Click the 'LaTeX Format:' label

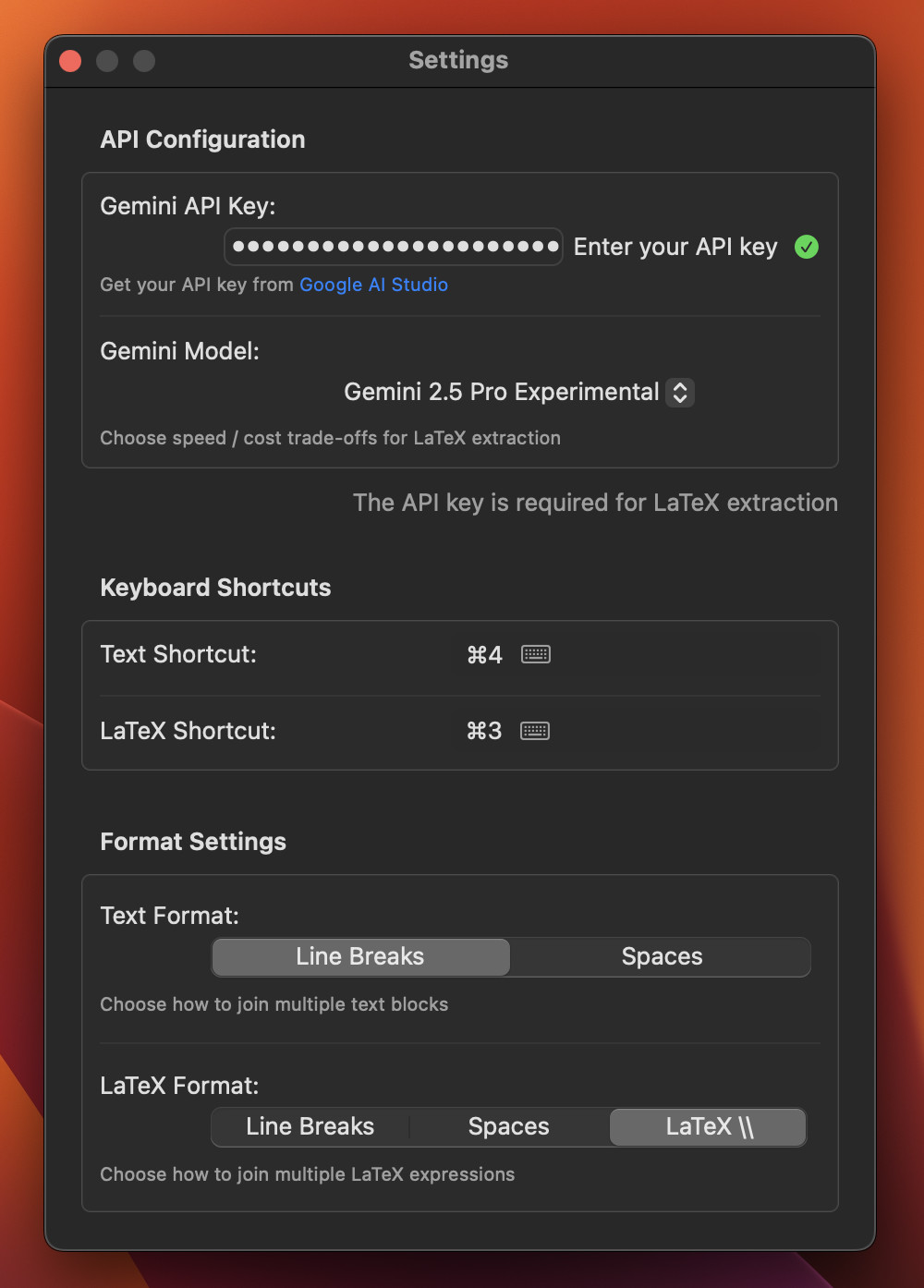tap(179, 1086)
